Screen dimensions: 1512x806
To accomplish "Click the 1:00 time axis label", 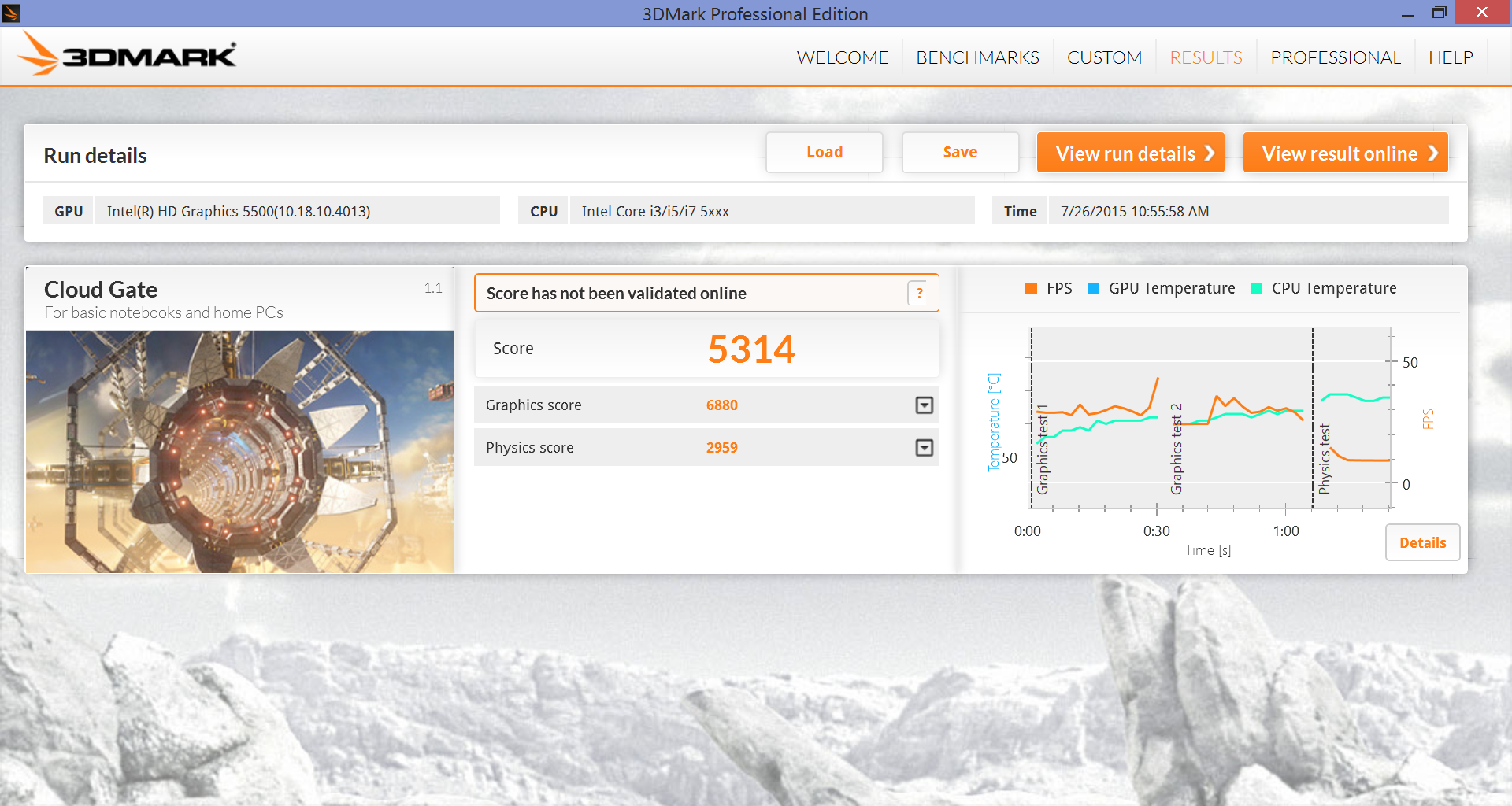I will coord(1285,531).
